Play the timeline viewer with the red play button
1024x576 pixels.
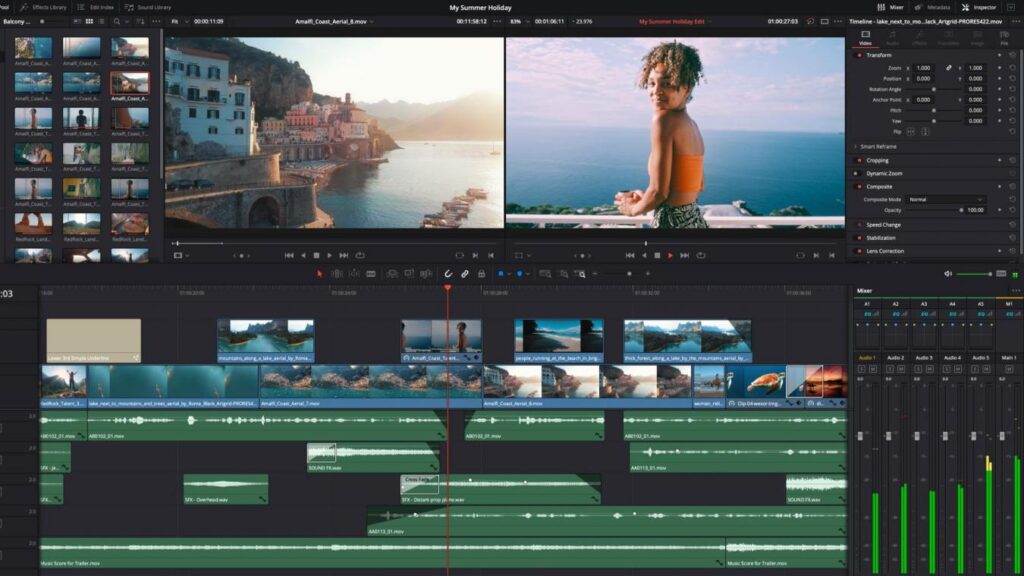(x=670, y=255)
